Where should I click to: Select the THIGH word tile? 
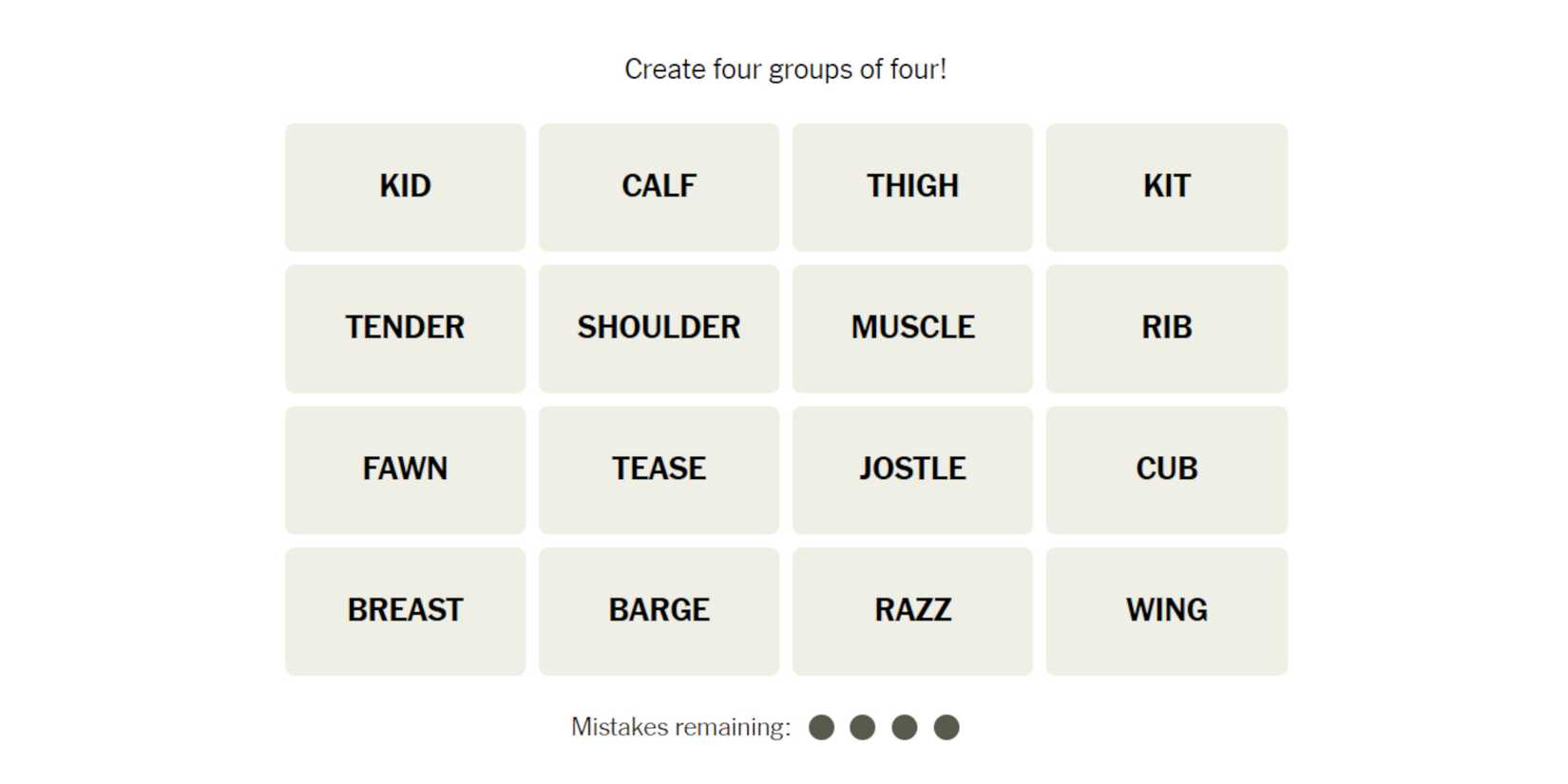click(912, 186)
